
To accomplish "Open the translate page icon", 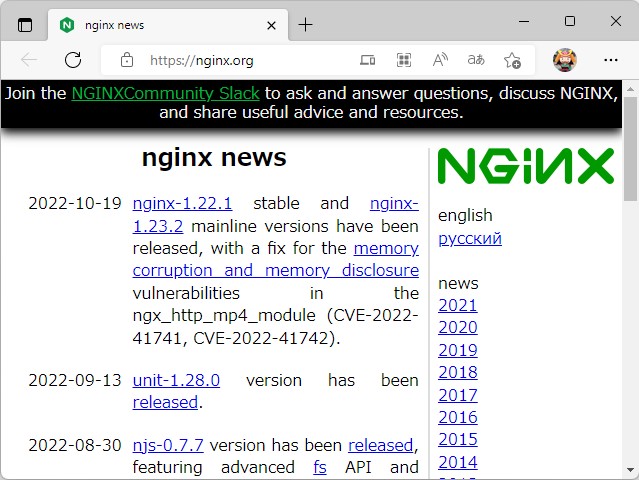I will point(476,60).
